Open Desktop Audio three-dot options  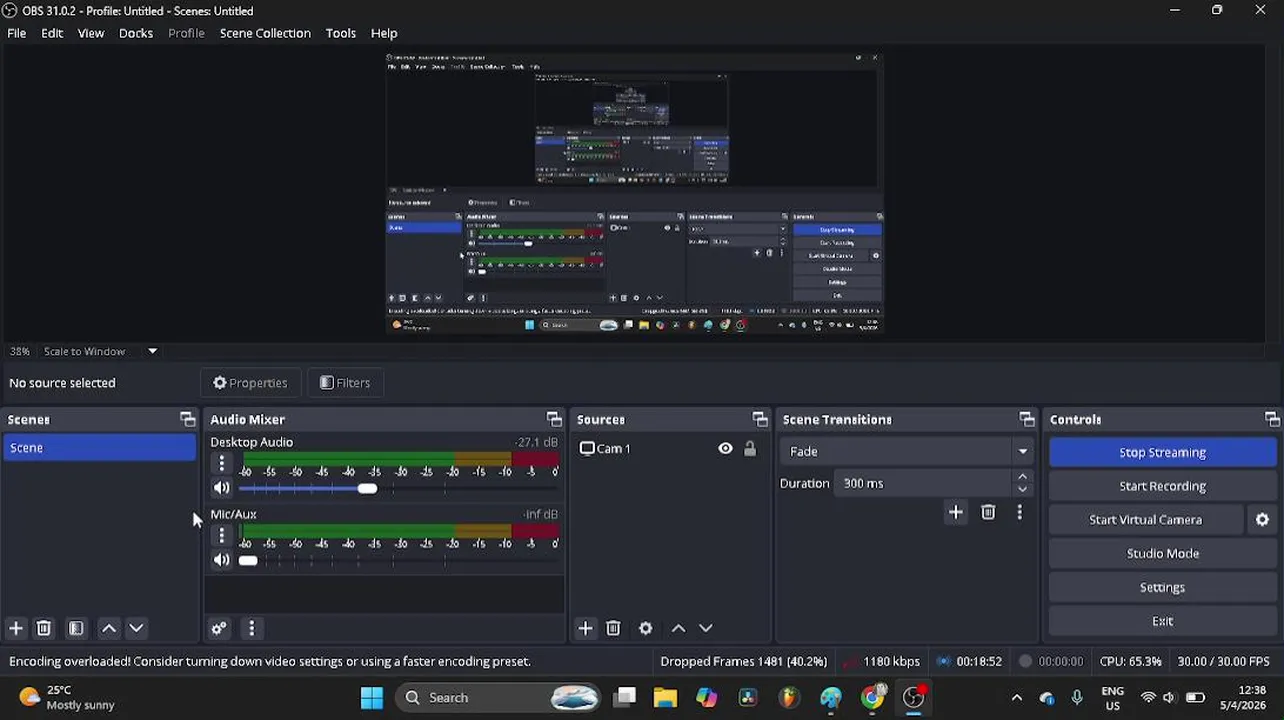click(x=222, y=463)
